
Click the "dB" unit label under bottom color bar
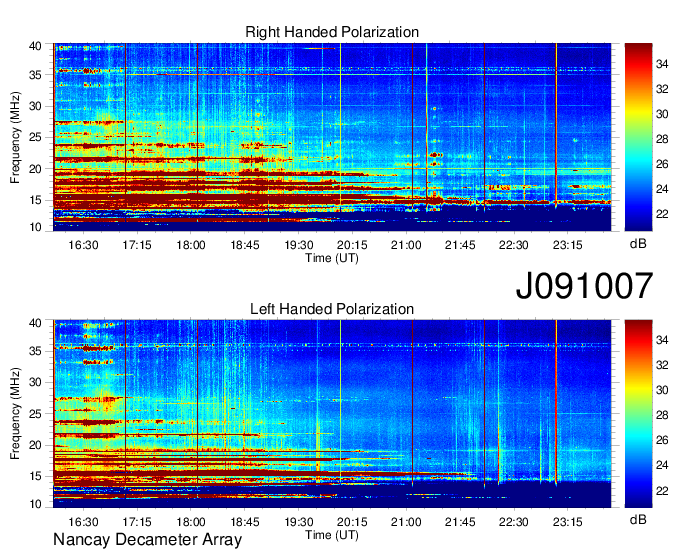(x=638, y=519)
